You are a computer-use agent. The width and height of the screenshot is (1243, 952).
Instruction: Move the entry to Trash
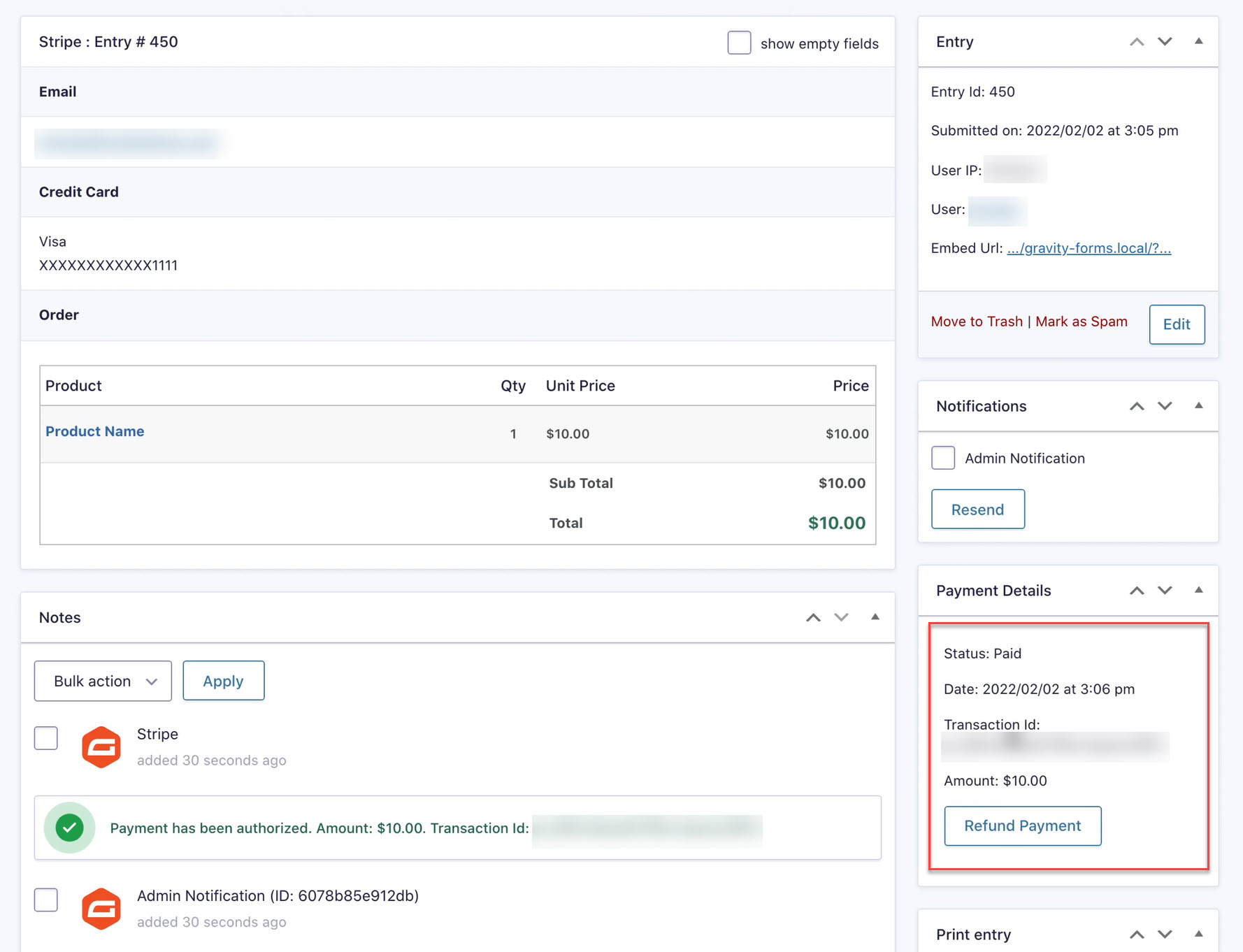point(977,322)
